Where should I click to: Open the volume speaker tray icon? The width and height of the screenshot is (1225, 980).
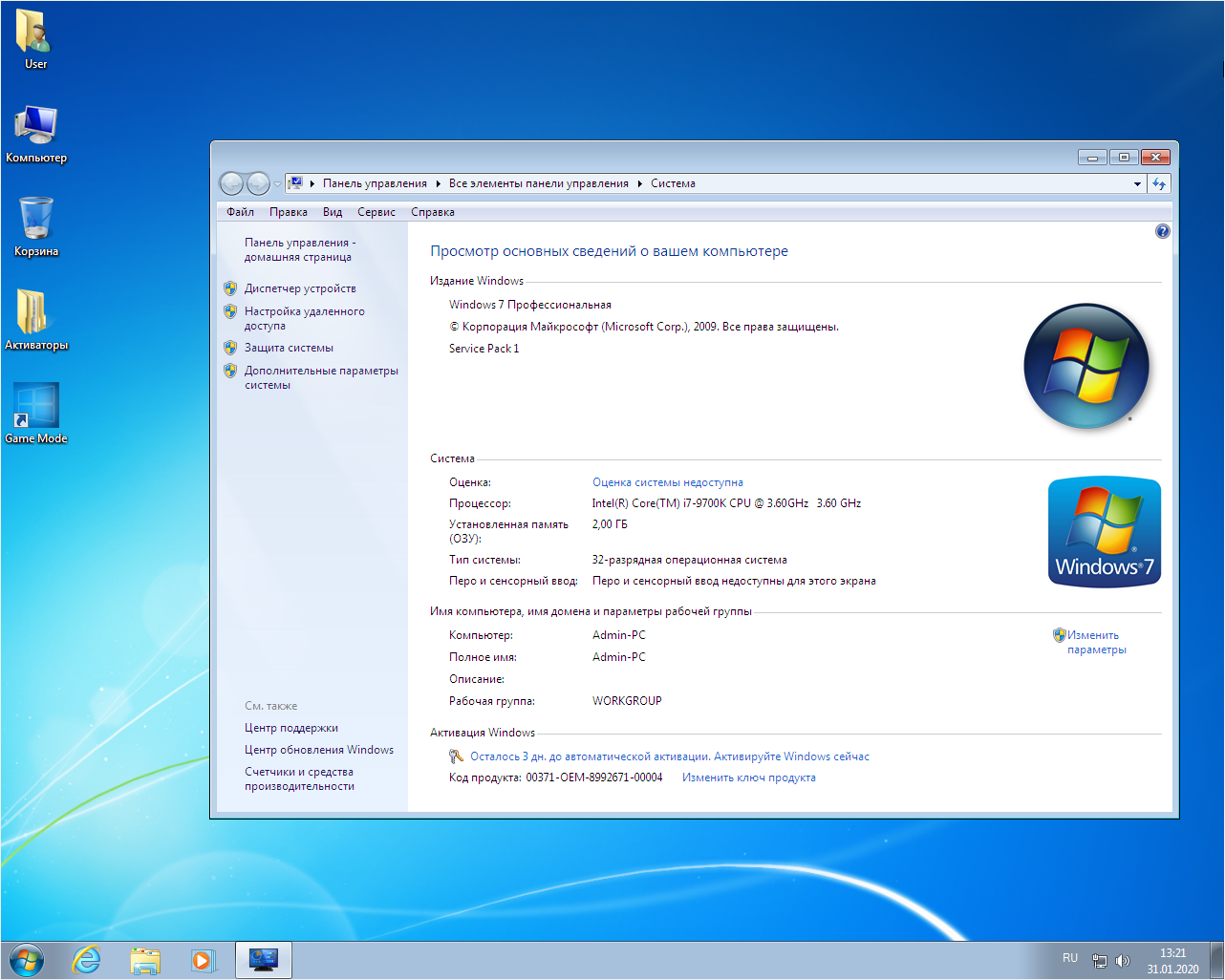(1123, 961)
